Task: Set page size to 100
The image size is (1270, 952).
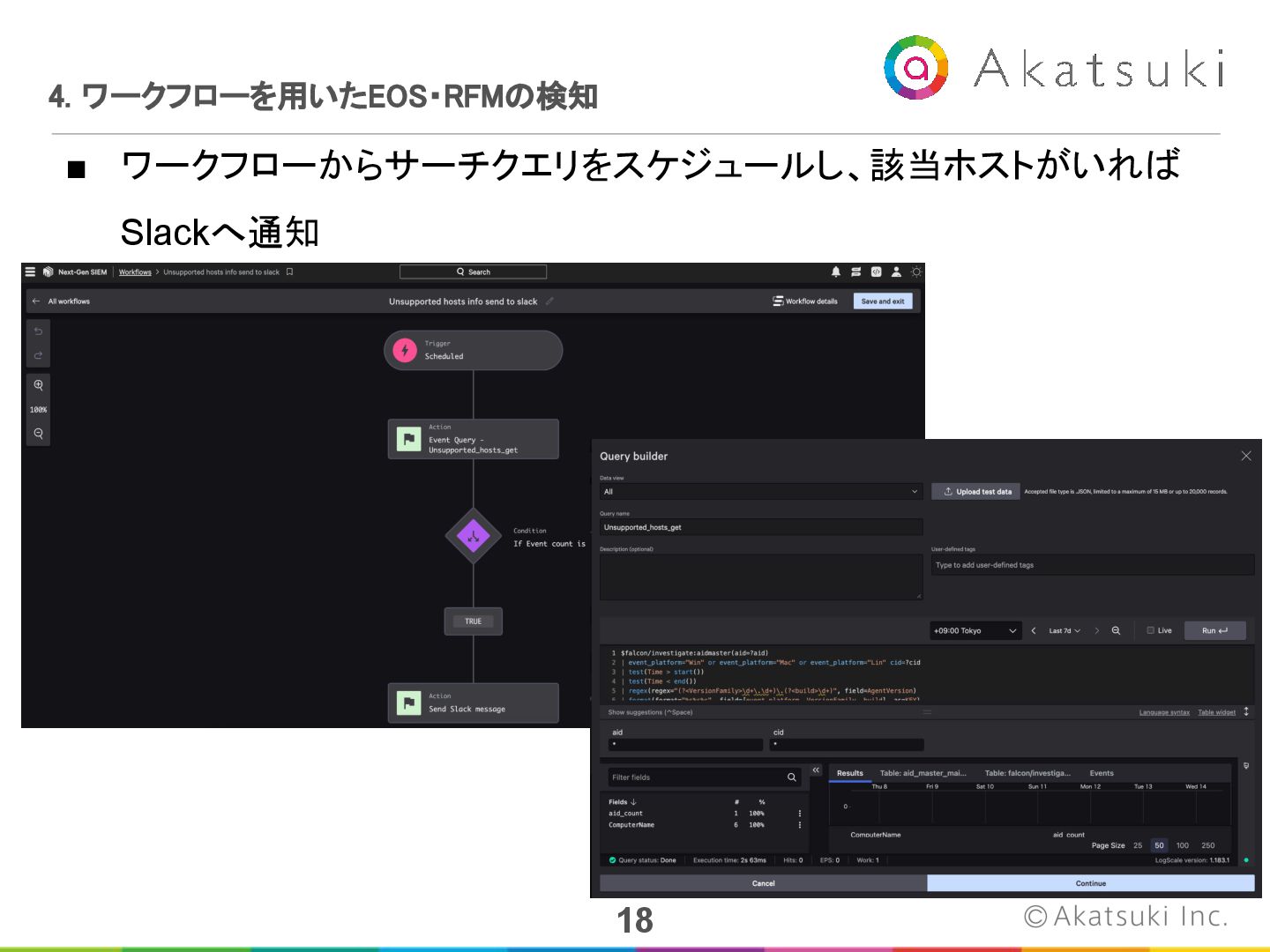Action: [x=1183, y=845]
